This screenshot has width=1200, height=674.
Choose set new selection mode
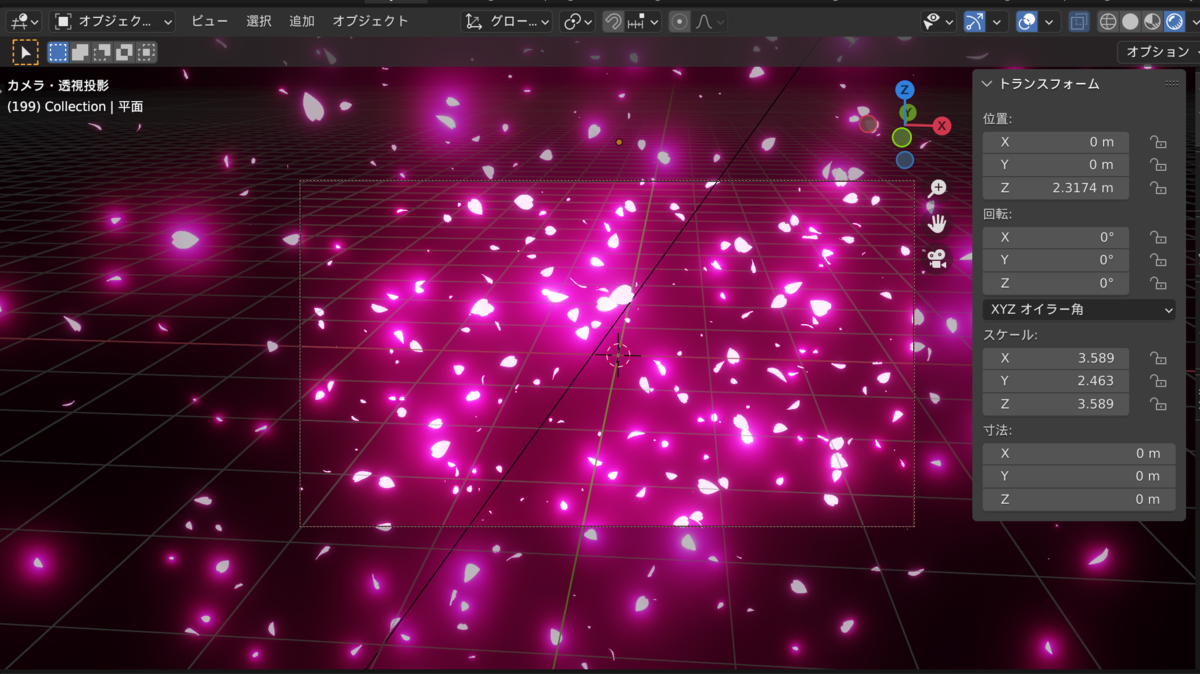point(59,52)
